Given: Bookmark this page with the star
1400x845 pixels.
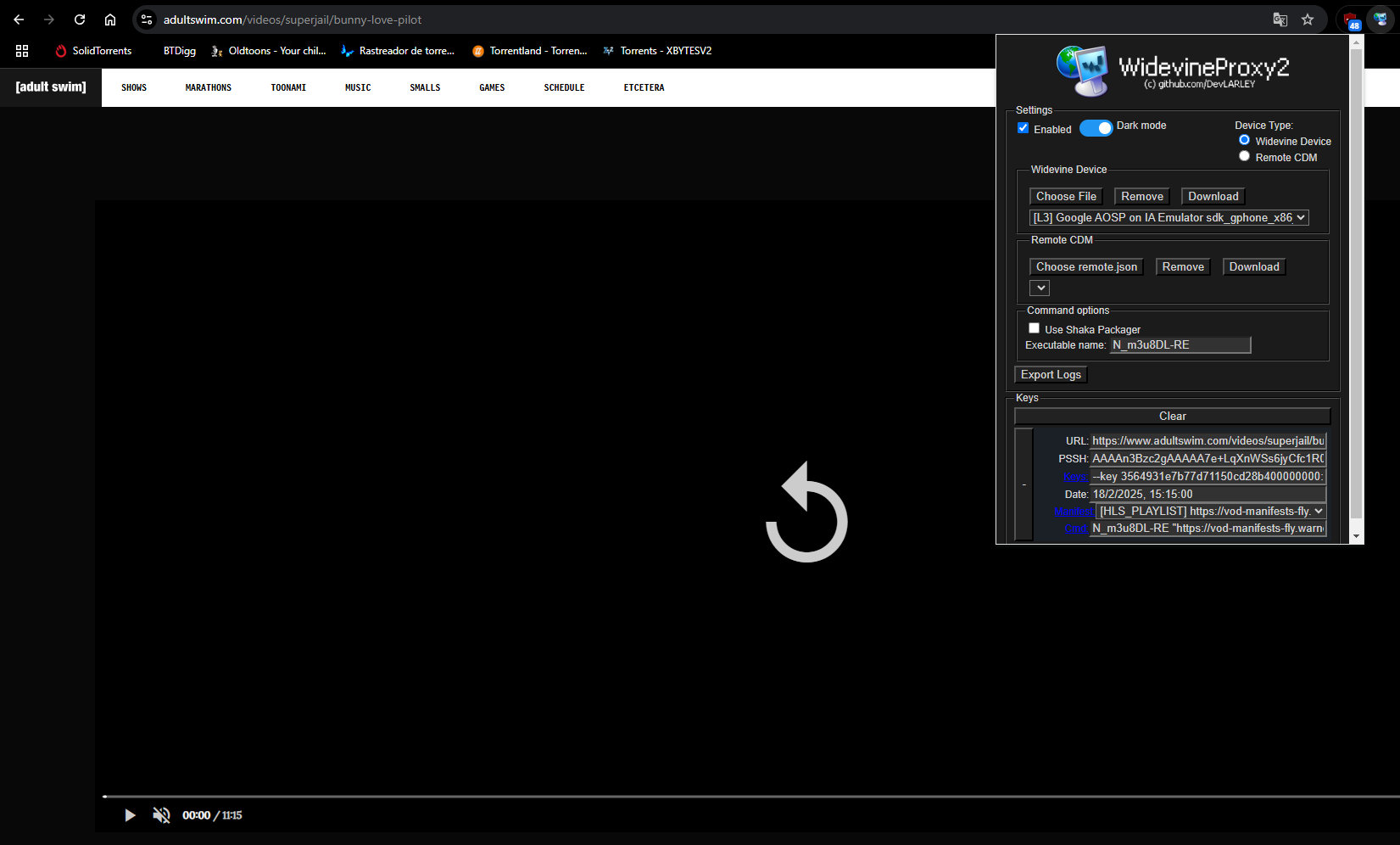Looking at the screenshot, I should pos(1308,20).
